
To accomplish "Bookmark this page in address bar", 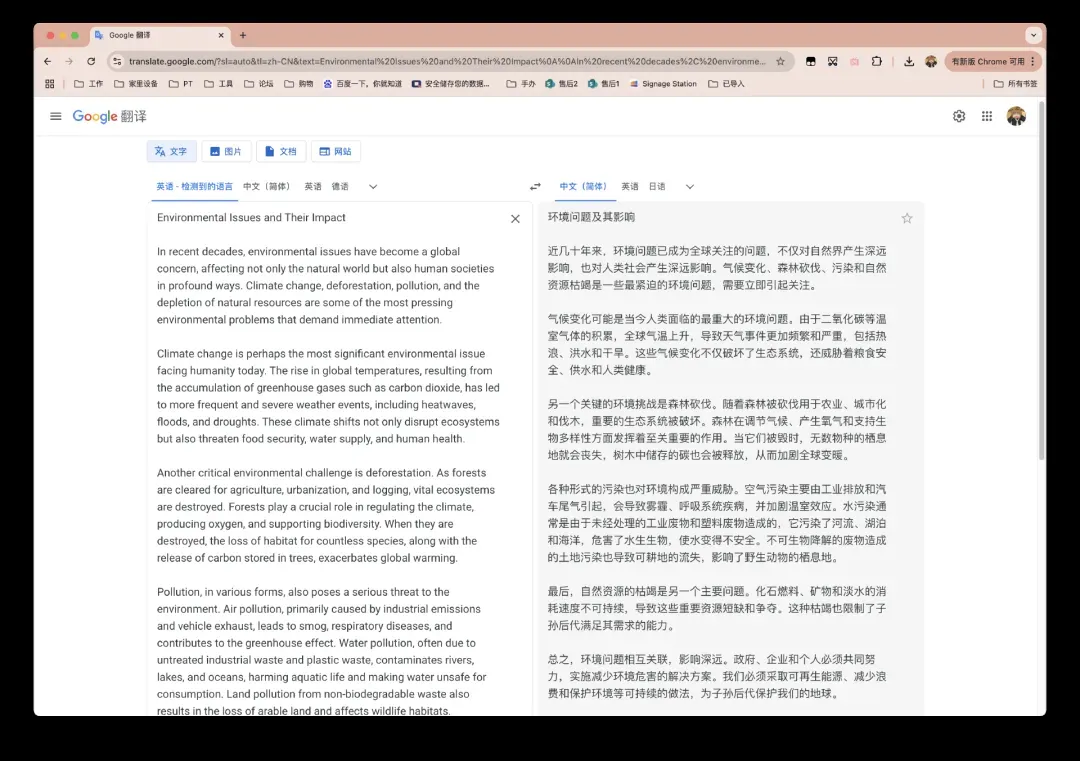I will click(x=780, y=61).
